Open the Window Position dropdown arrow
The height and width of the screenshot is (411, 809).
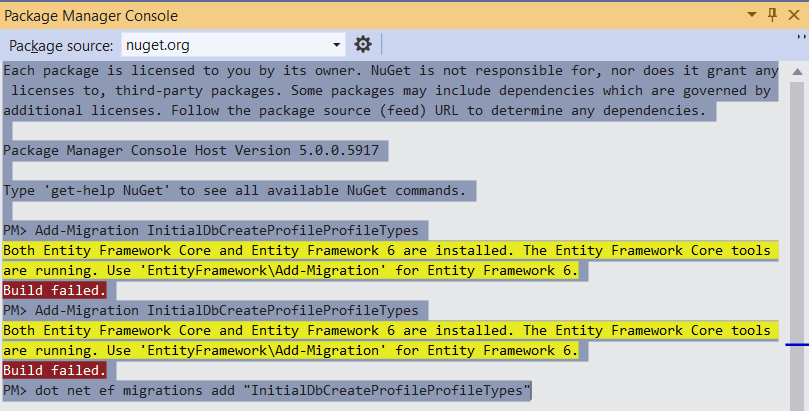(750, 15)
